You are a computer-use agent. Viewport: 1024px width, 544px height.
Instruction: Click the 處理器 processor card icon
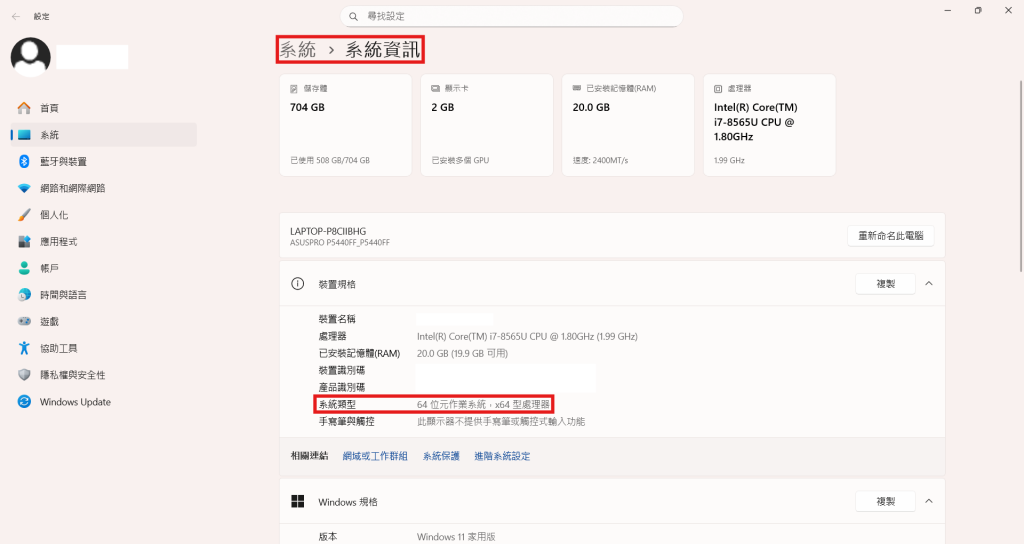pos(718,88)
